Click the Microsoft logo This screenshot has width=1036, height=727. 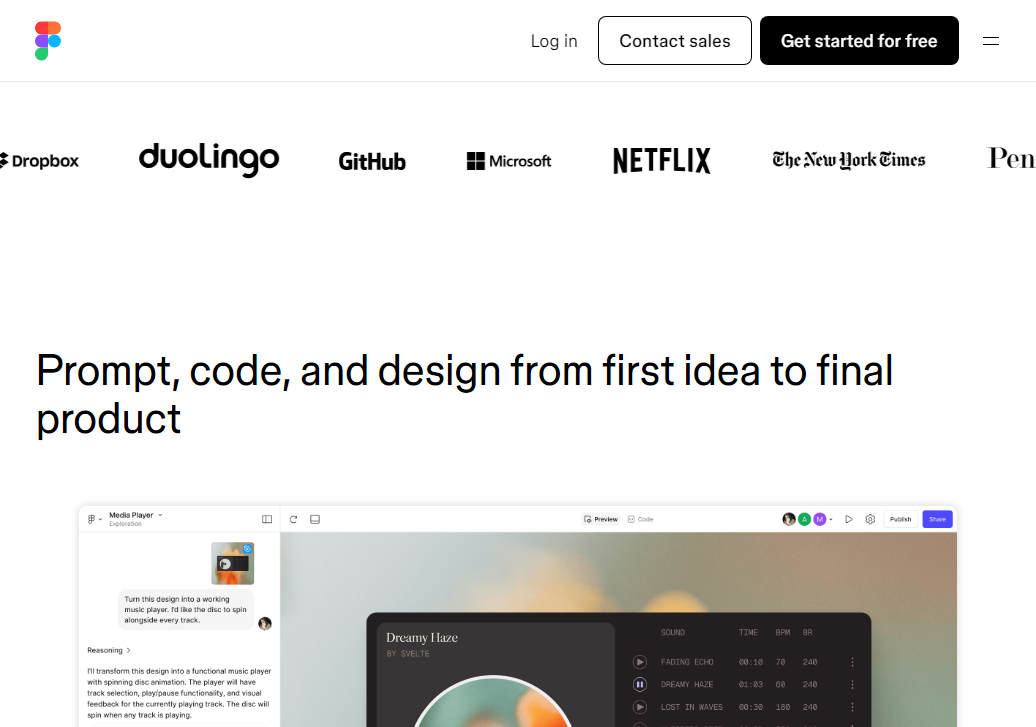(x=509, y=161)
